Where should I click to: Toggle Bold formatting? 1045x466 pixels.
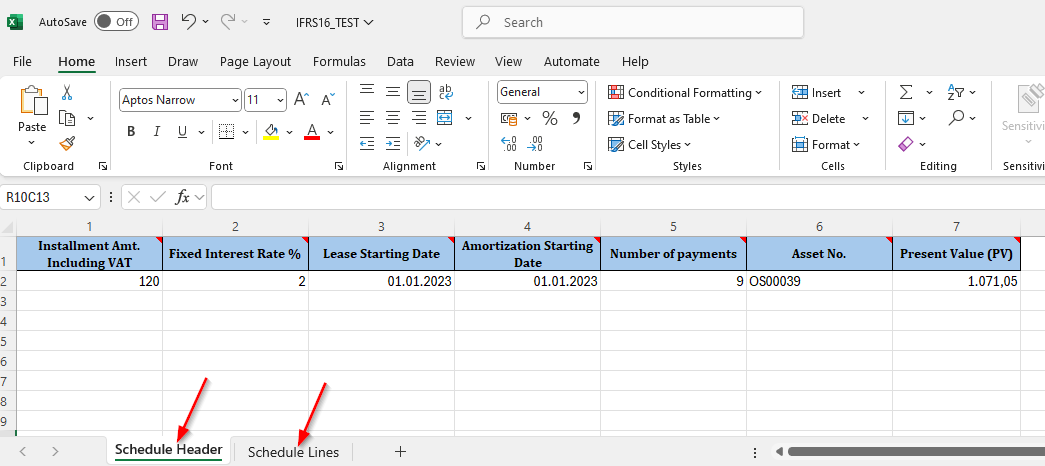pyautogui.click(x=131, y=132)
